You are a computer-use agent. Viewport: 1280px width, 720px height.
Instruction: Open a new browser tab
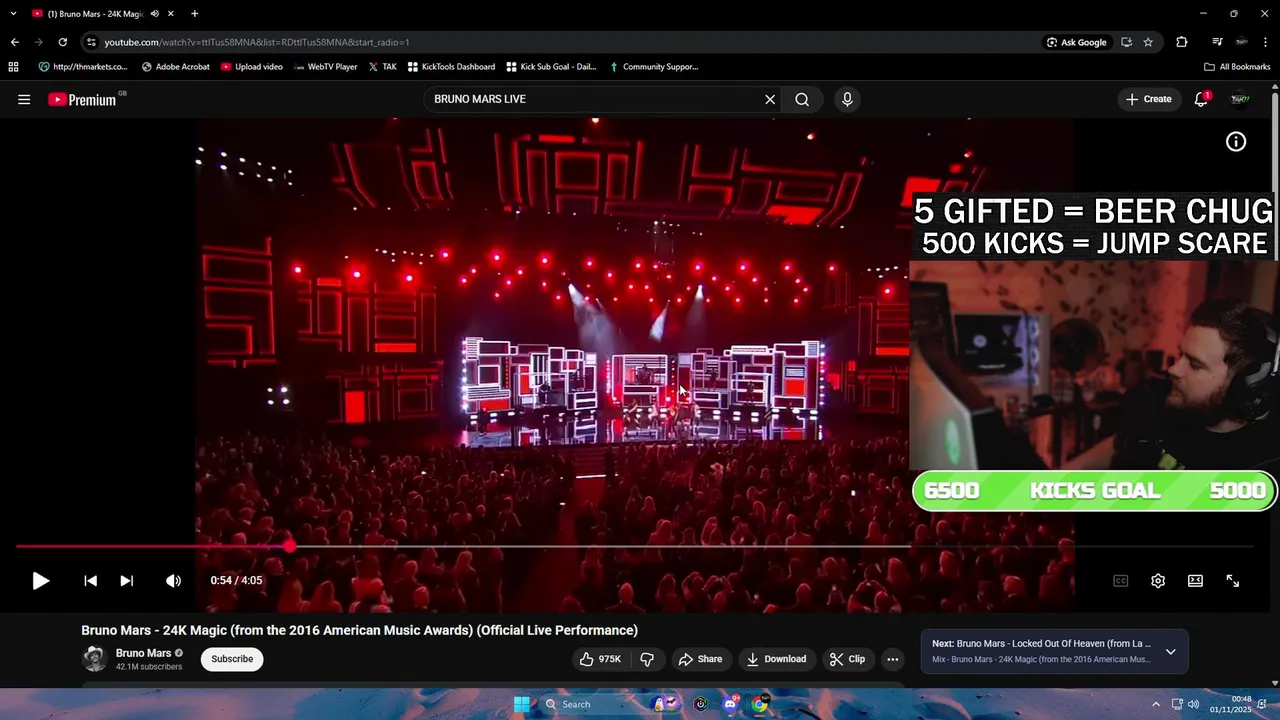194,14
